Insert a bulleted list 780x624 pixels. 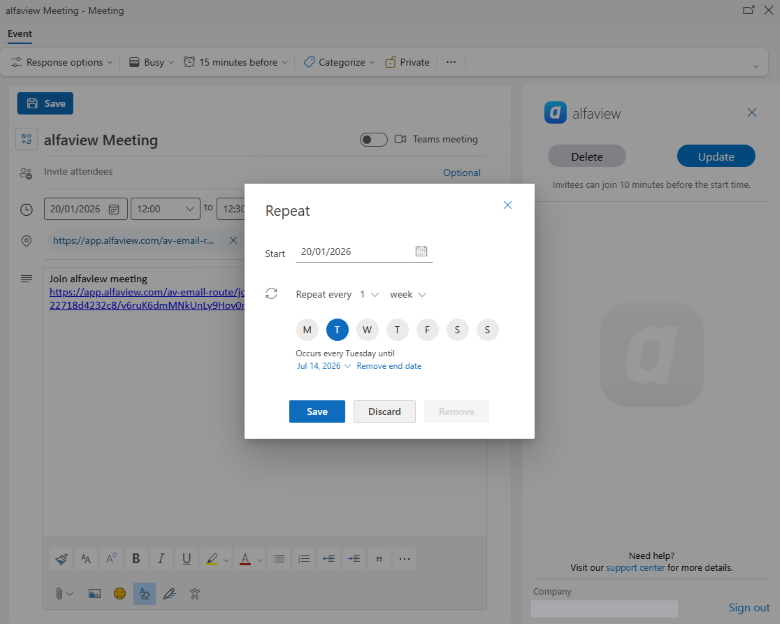point(279,559)
